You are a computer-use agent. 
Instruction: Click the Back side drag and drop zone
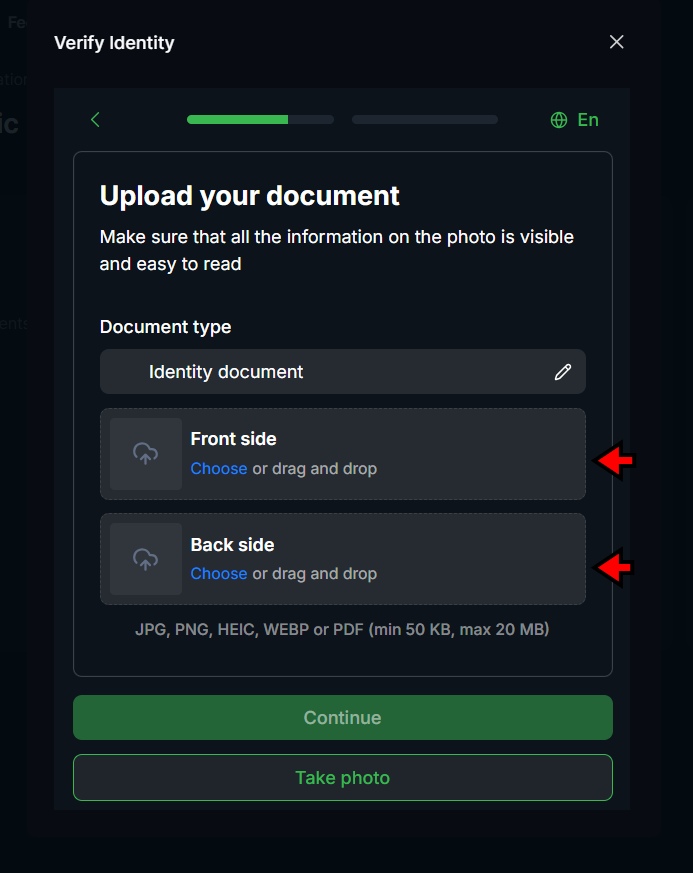pyautogui.click(x=342, y=559)
